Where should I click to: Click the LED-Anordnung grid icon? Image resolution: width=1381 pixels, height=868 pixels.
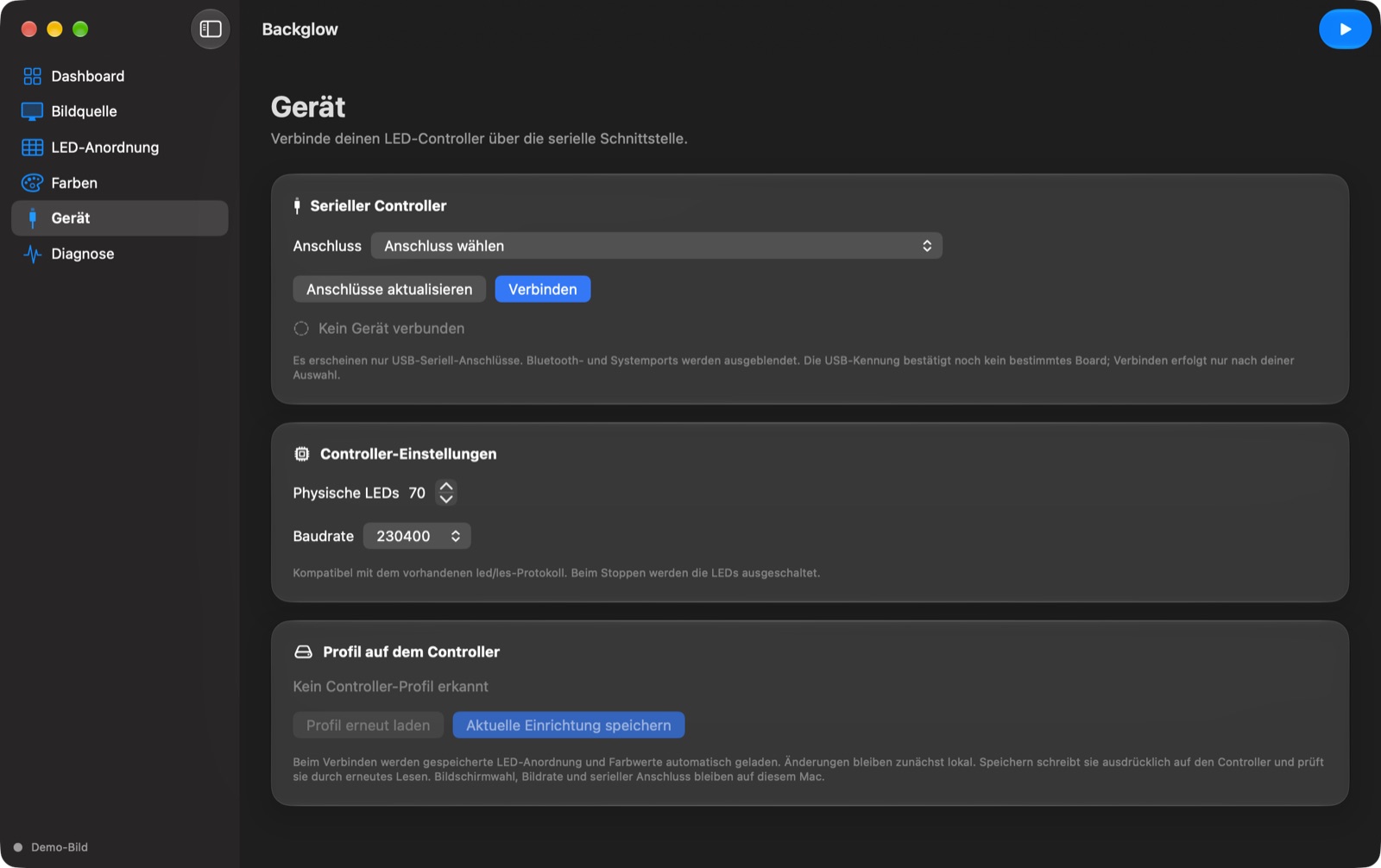coord(32,148)
